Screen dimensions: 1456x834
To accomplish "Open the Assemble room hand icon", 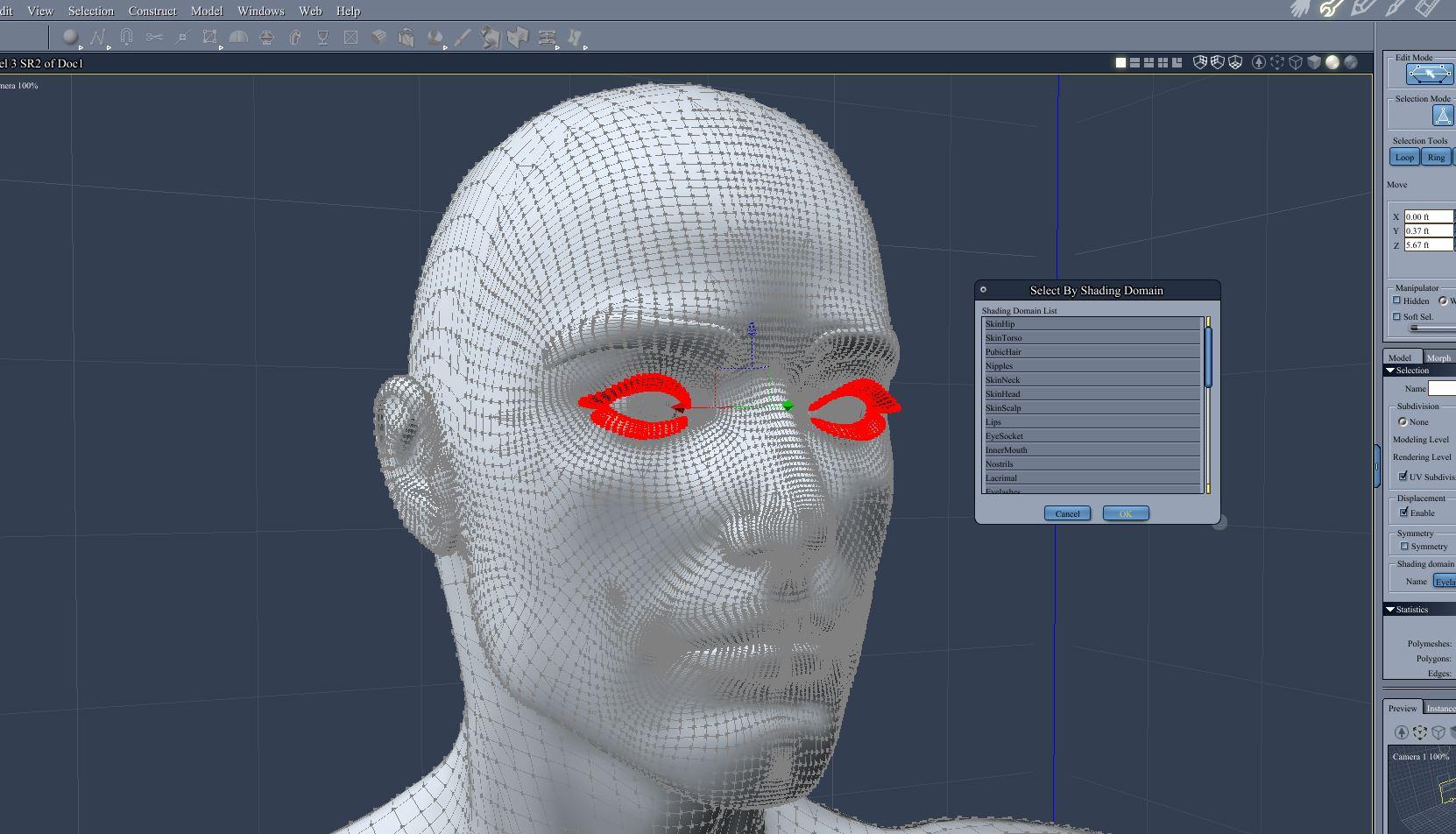I will pyautogui.click(x=1300, y=9).
